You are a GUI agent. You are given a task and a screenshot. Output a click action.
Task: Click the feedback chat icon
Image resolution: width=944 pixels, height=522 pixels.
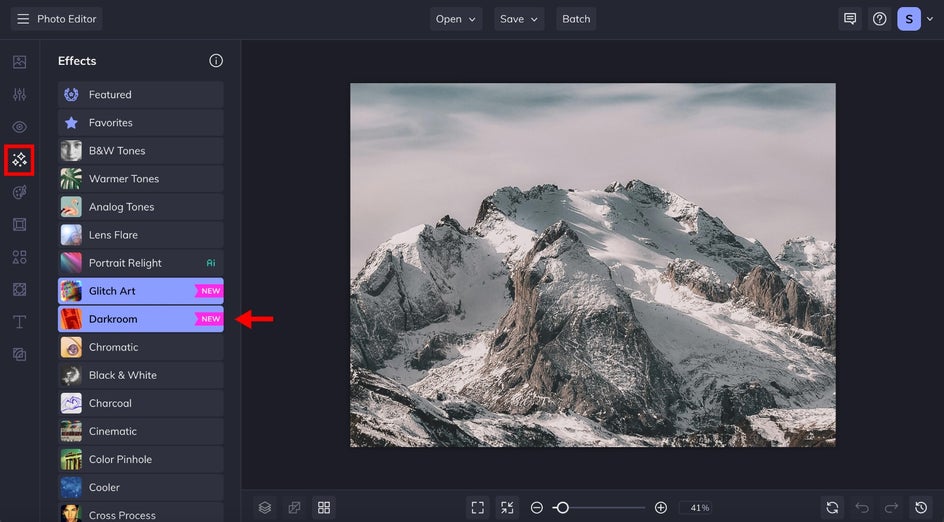click(x=850, y=19)
